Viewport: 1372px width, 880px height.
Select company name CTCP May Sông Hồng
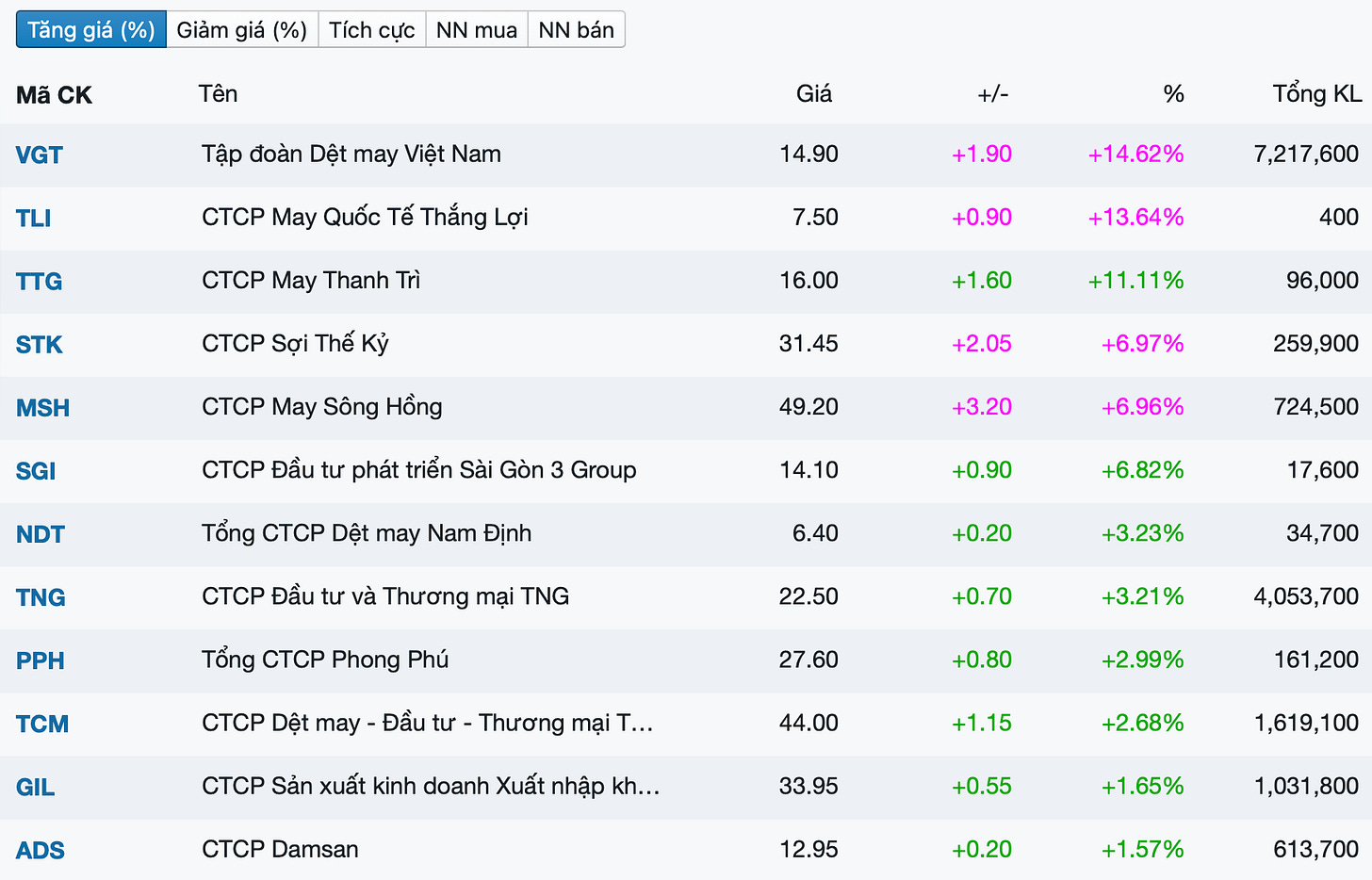pyautogui.click(x=322, y=406)
